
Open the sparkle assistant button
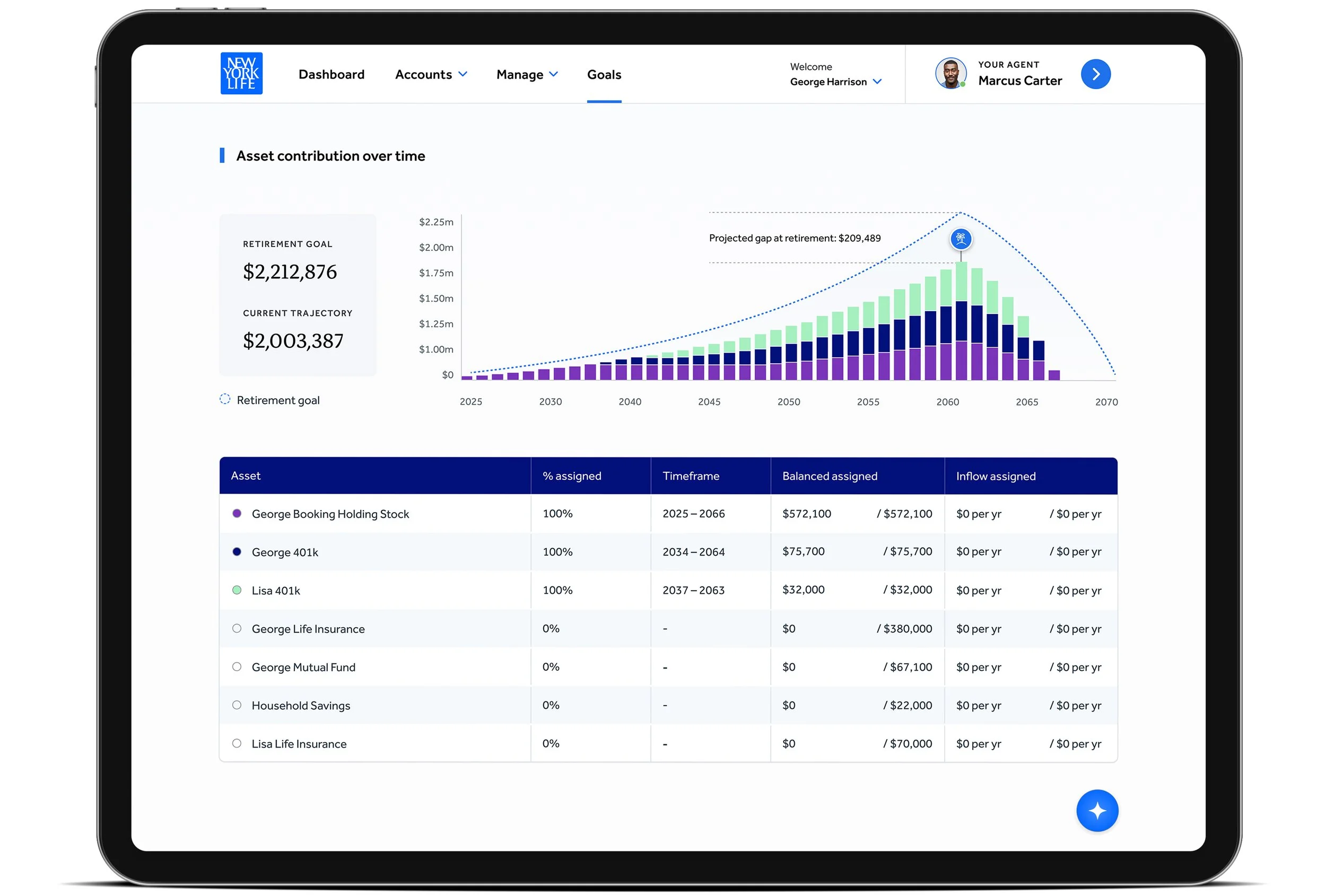pyautogui.click(x=1097, y=810)
